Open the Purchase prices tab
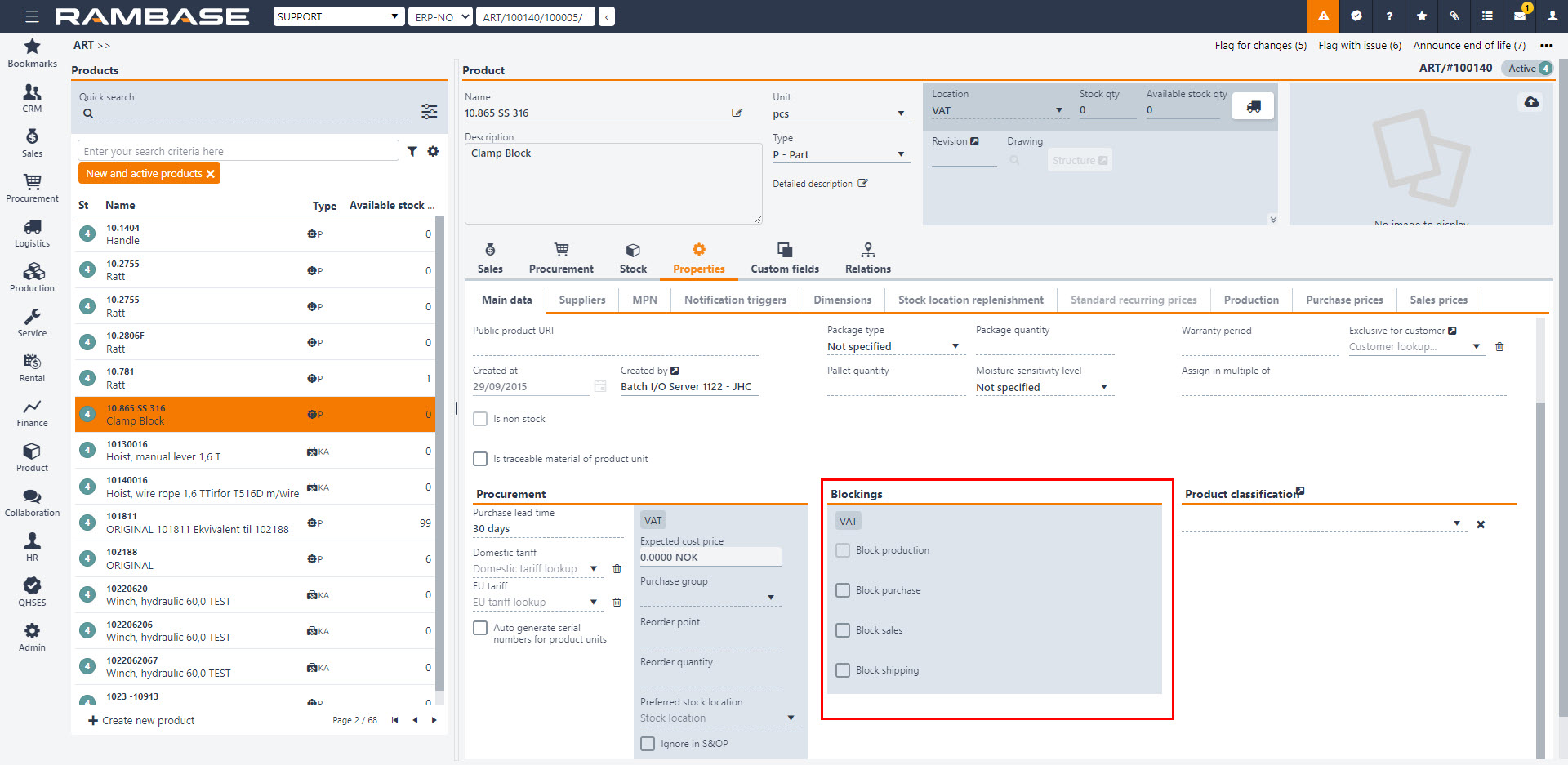Image resolution: width=1568 pixels, height=765 pixels. [1344, 300]
